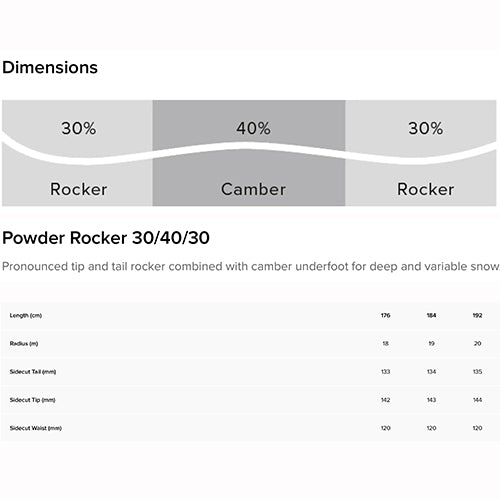Image resolution: width=500 pixels, height=500 pixels.
Task: Click the sidecut tip value 144
Action: coord(477,400)
